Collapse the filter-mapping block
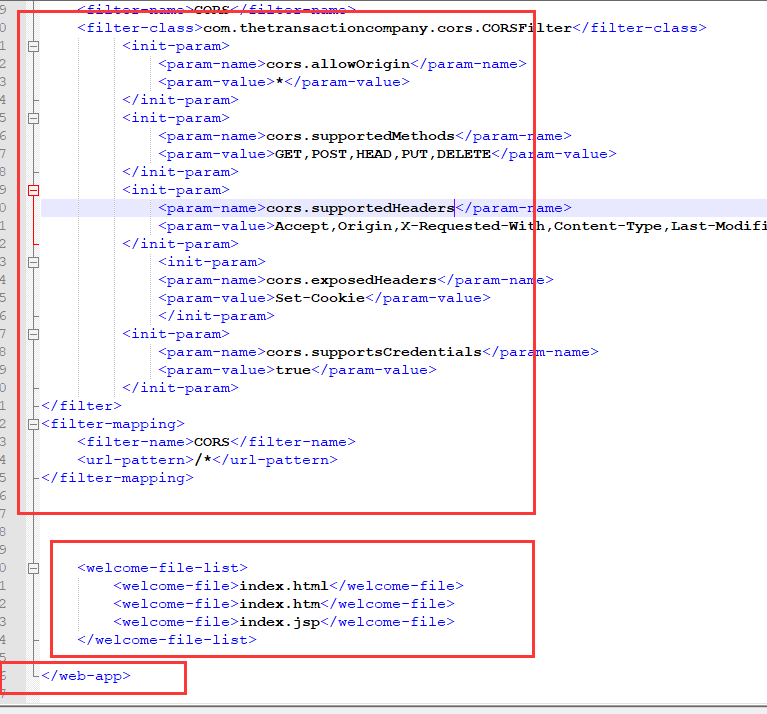The image size is (767, 714). pyautogui.click(x=33, y=424)
